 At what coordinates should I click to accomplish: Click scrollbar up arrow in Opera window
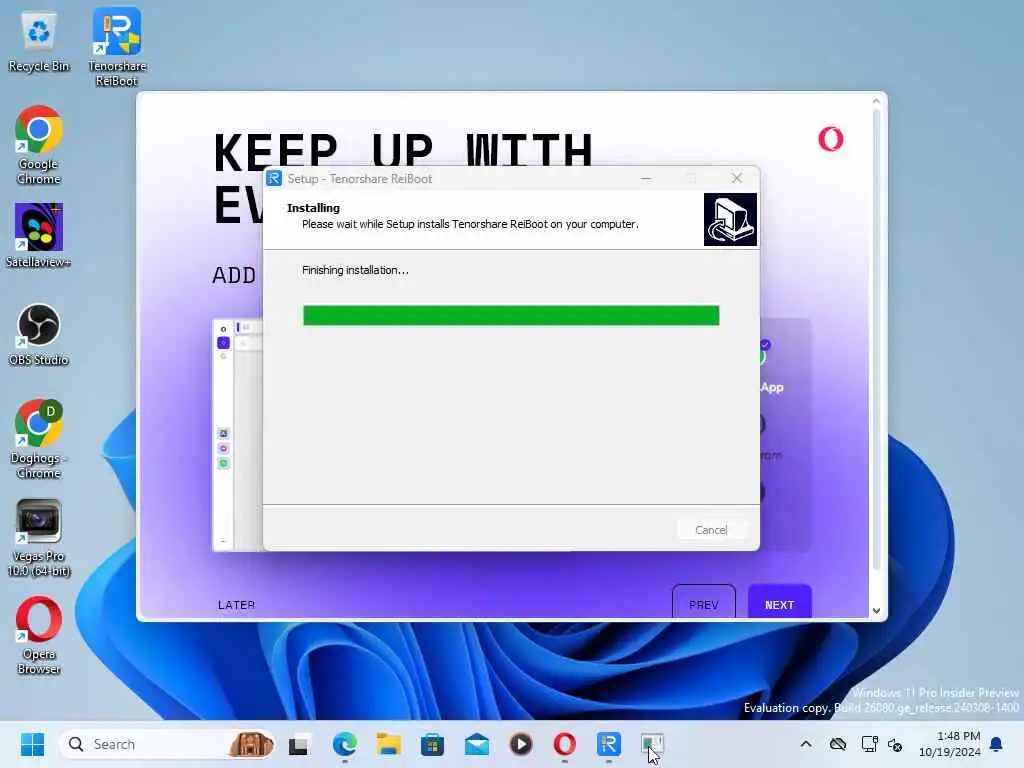(876, 101)
